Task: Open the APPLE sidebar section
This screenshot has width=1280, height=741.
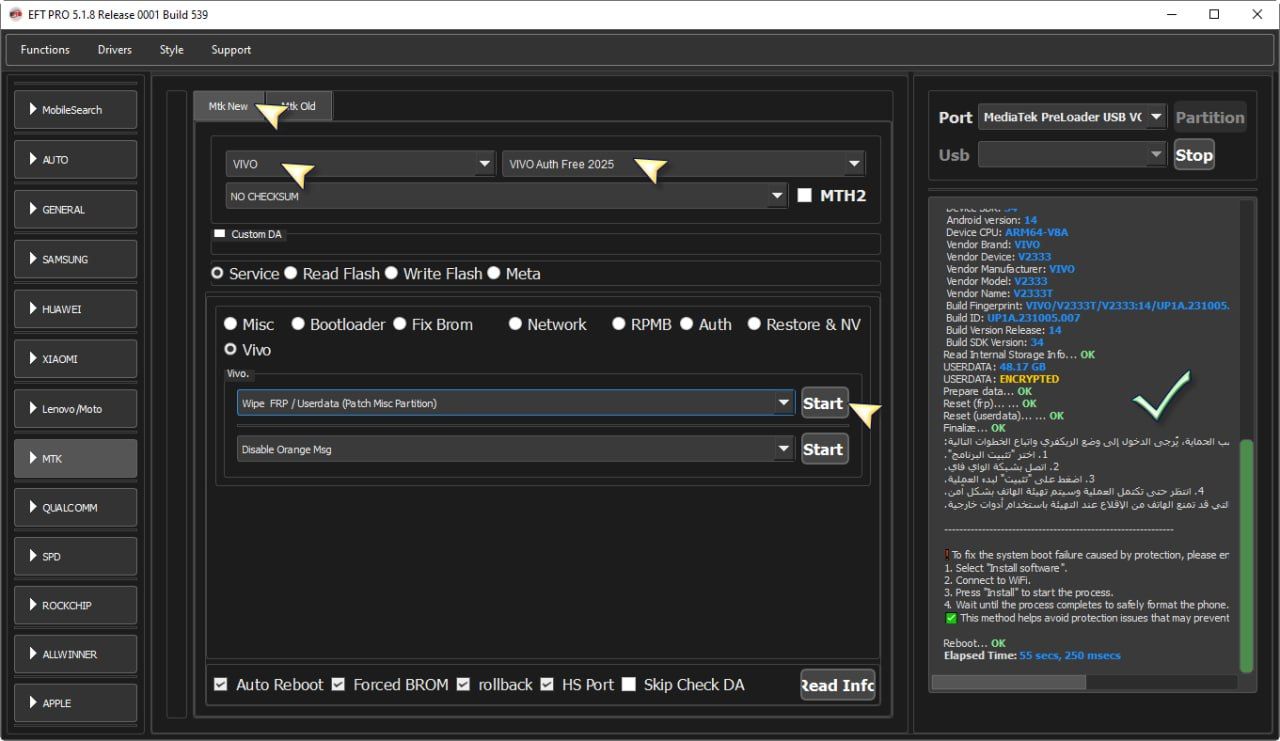Action: [76, 703]
